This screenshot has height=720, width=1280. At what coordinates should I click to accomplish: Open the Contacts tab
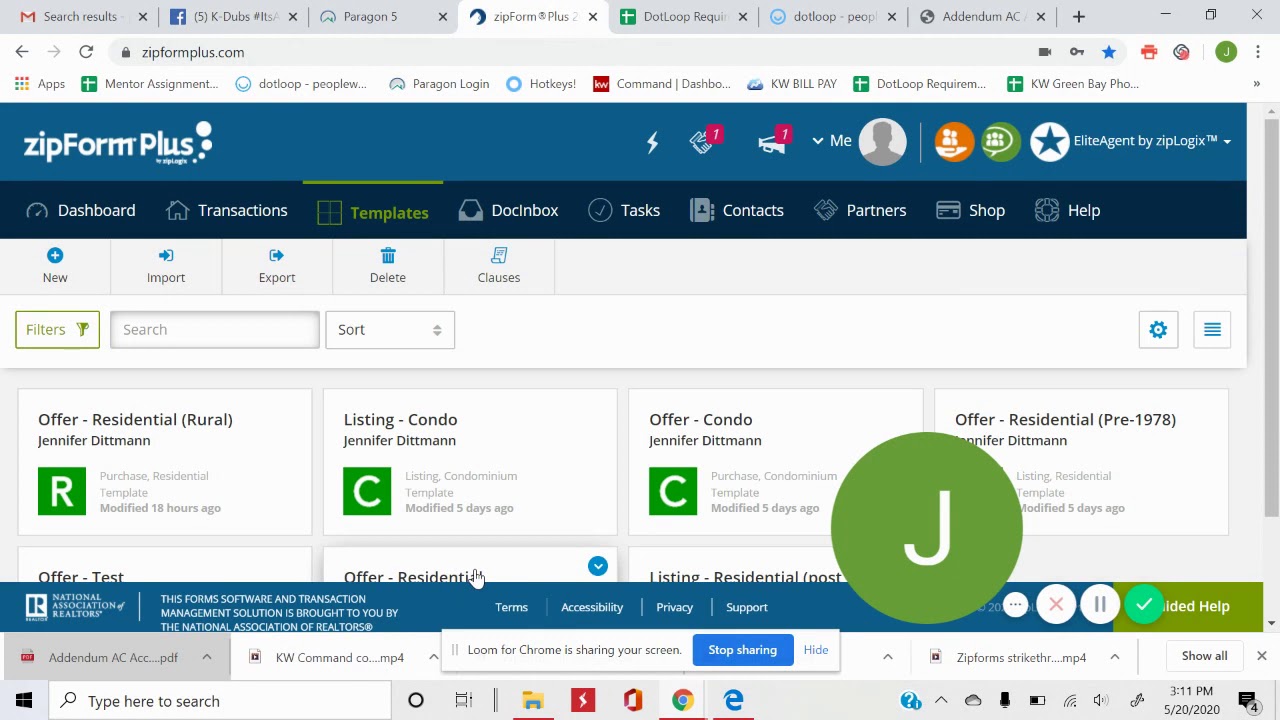click(x=737, y=211)
